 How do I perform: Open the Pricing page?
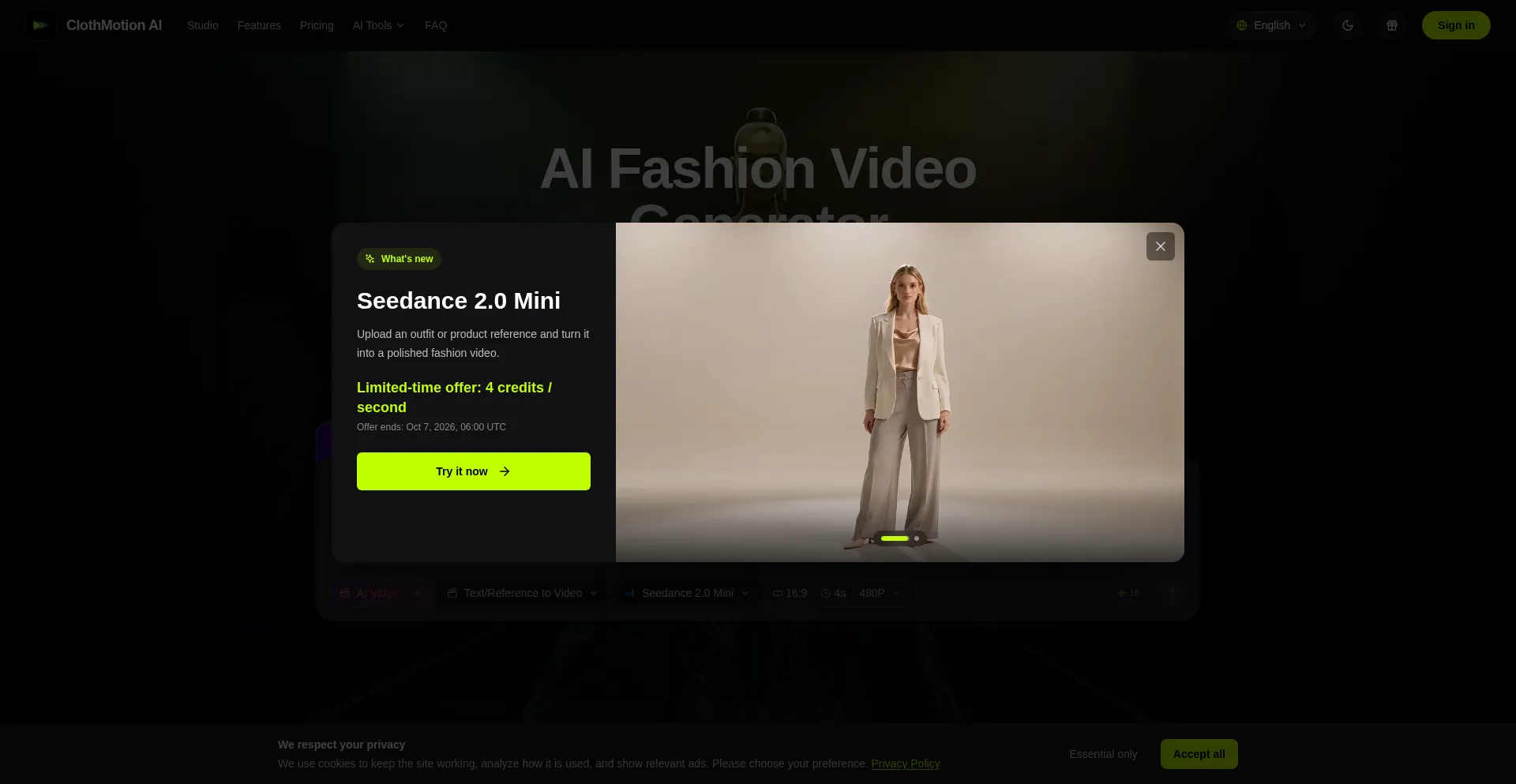(317, 25)
